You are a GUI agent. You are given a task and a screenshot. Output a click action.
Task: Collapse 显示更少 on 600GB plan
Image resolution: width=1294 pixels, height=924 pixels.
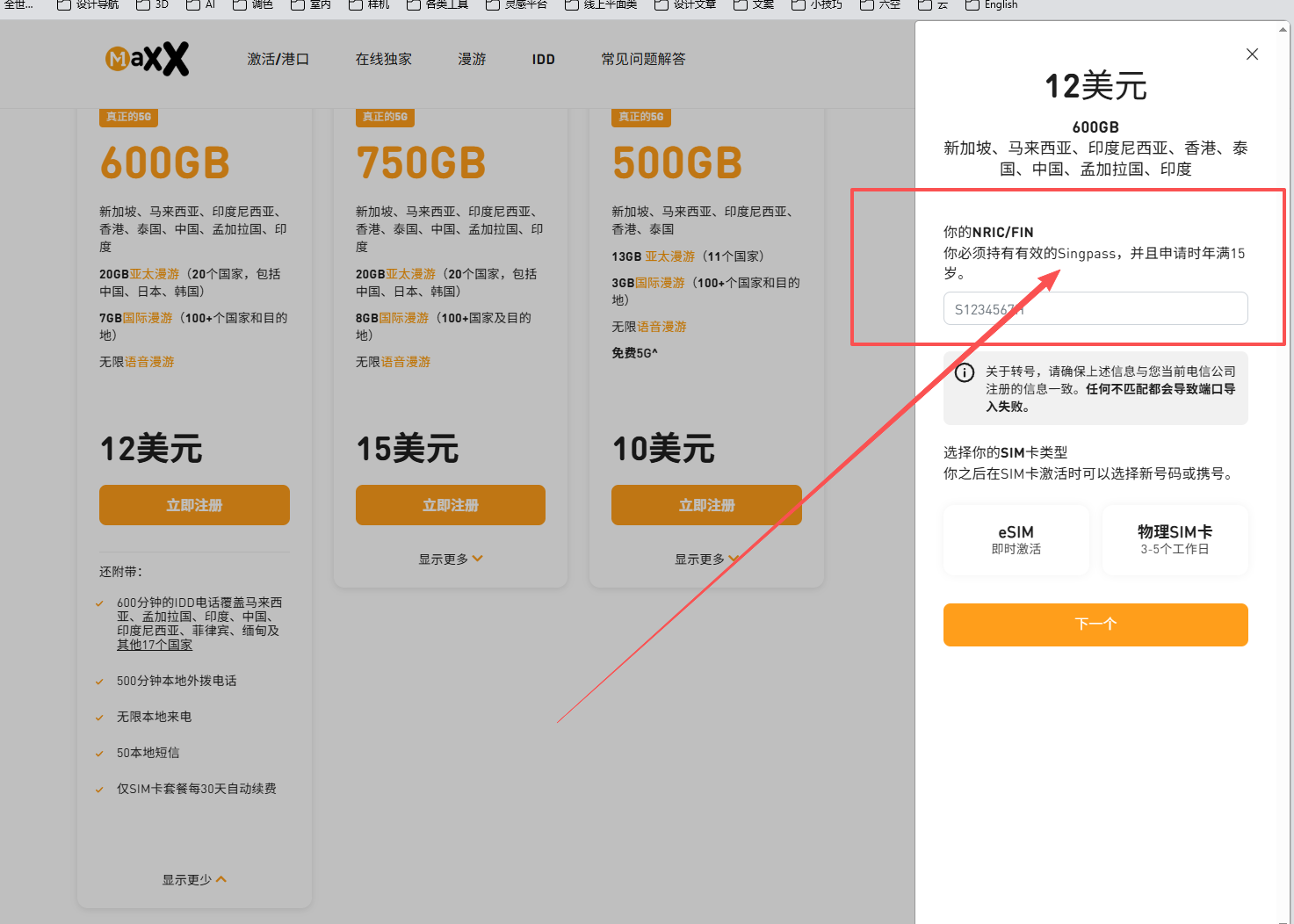pos(194,879)
